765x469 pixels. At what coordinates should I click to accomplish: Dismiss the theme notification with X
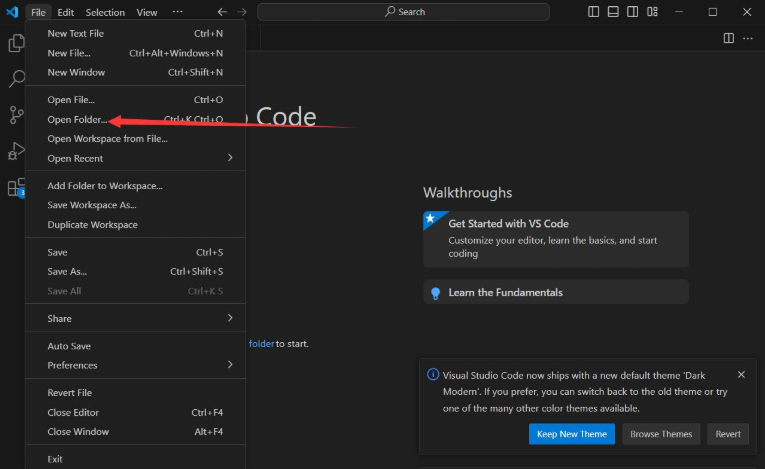tap(741, 374)
